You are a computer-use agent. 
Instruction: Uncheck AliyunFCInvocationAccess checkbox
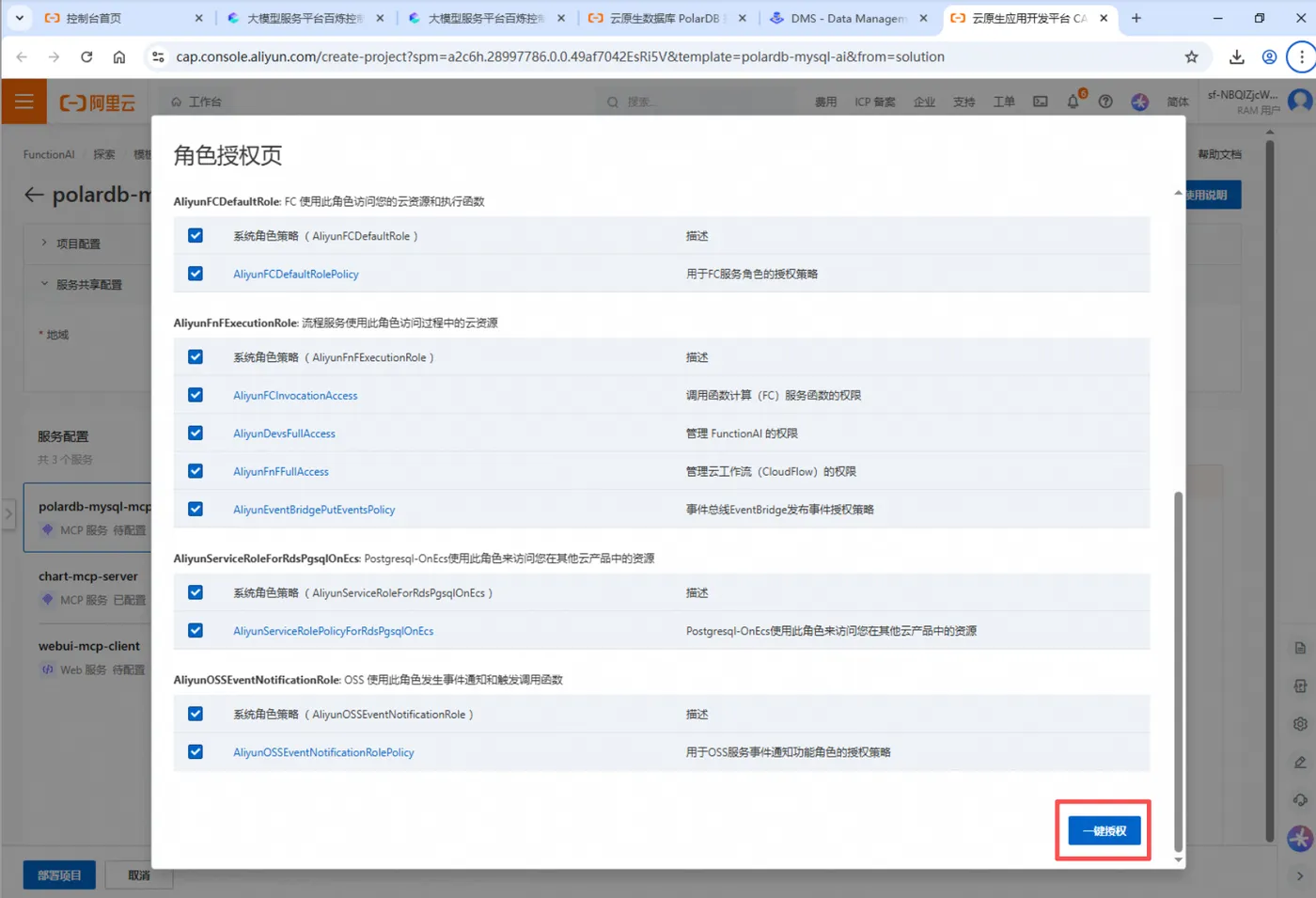tap(195, 395)
